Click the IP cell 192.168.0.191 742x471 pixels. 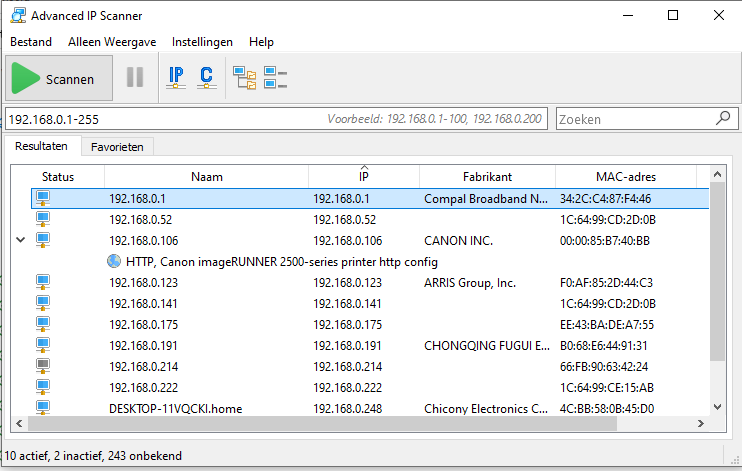click(347, 346)
